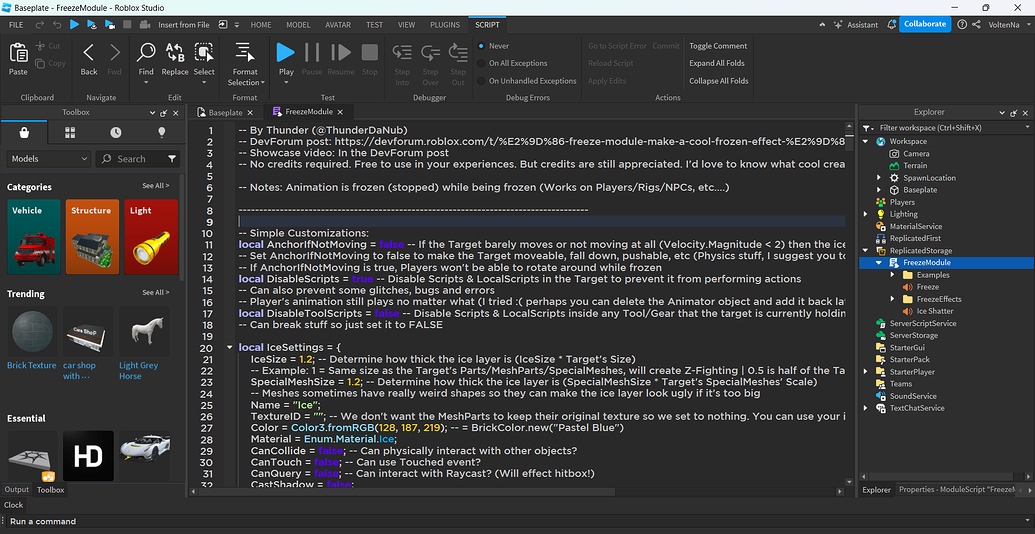Start the Play test button
Image resolution: width=1035 pixels, height=534 pixels.
click(x=286, y=52)
